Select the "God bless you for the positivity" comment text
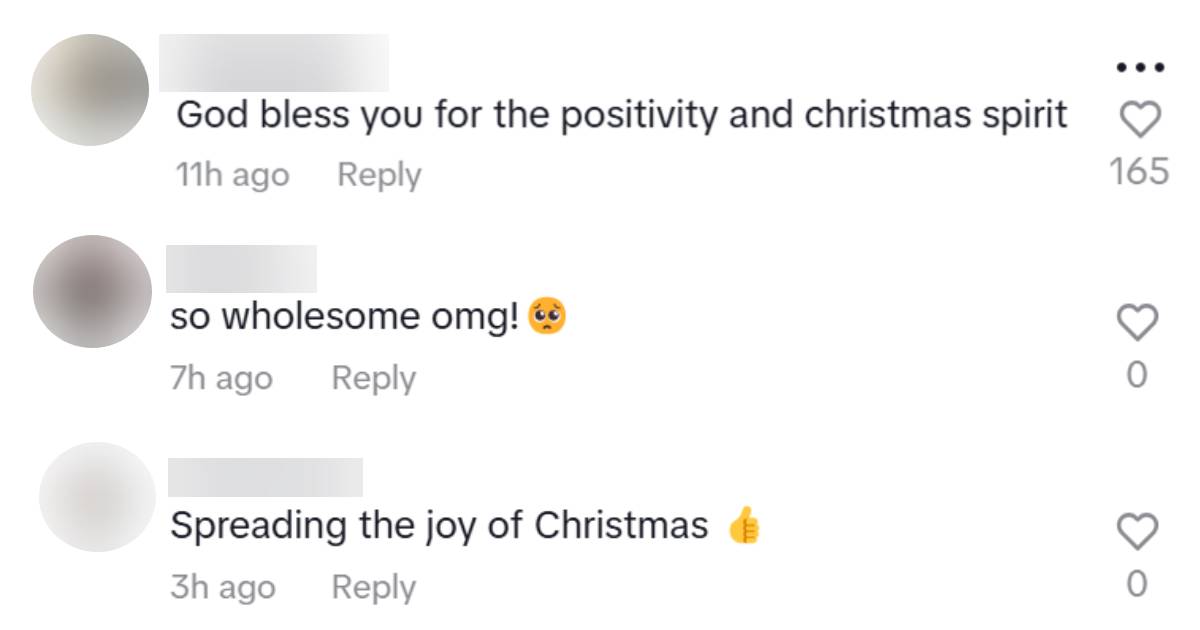The width and height of the screenshot is (1200, 630). point(621,117)
